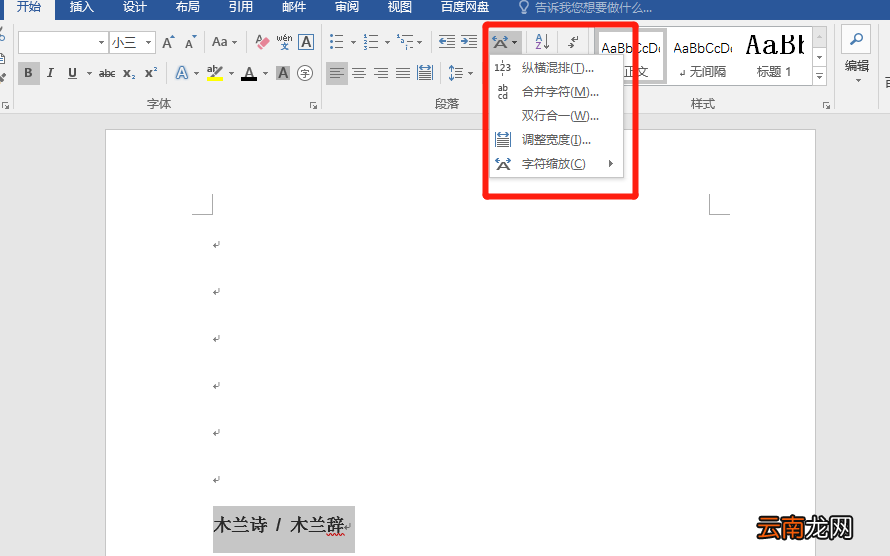Click selected text 木兰诗 / 木兰辞
Image resolution: width=890 pixels, height=556 pixels.
coord(279,526)
